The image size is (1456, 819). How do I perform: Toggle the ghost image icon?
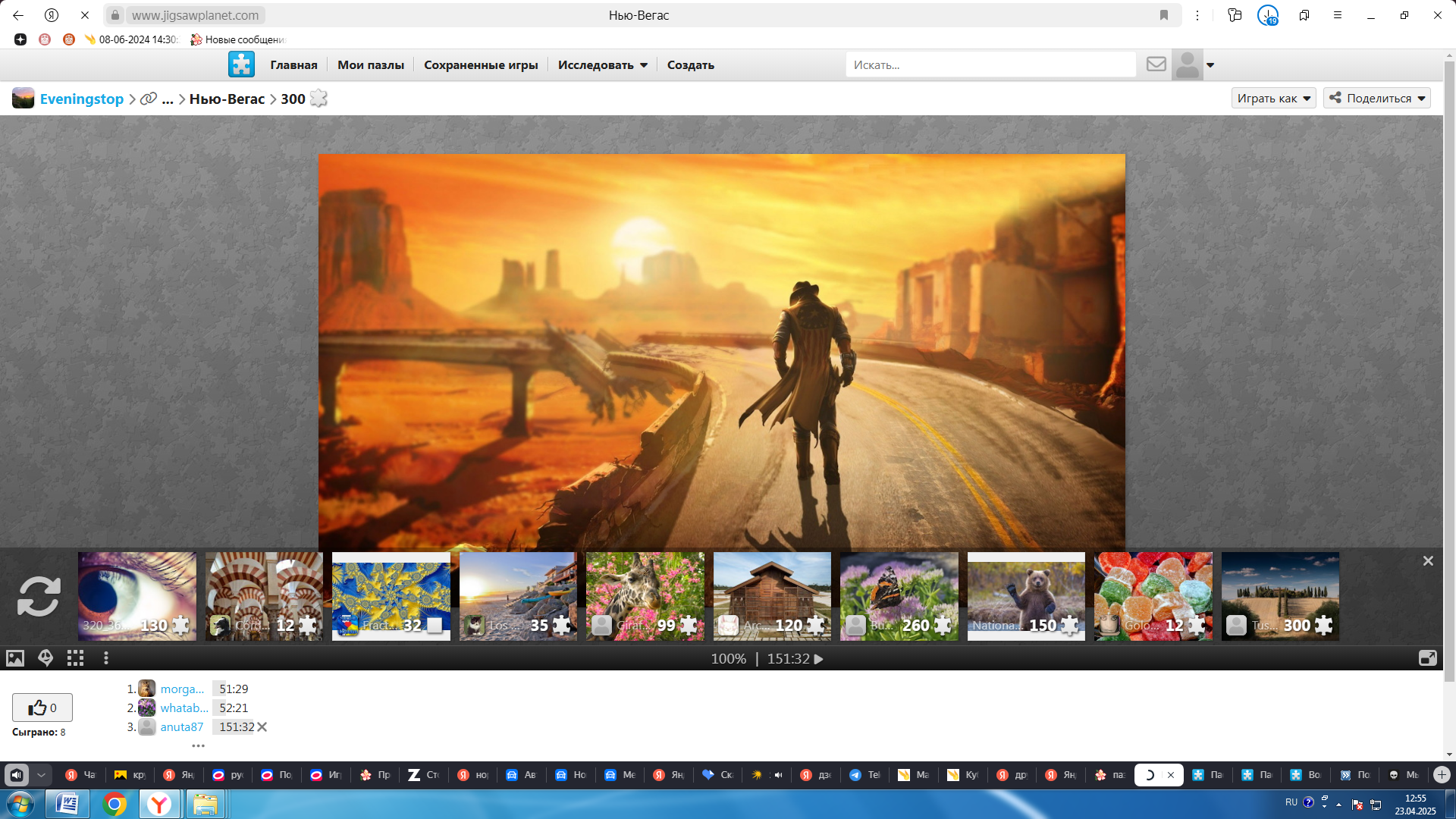click(45, 658)
